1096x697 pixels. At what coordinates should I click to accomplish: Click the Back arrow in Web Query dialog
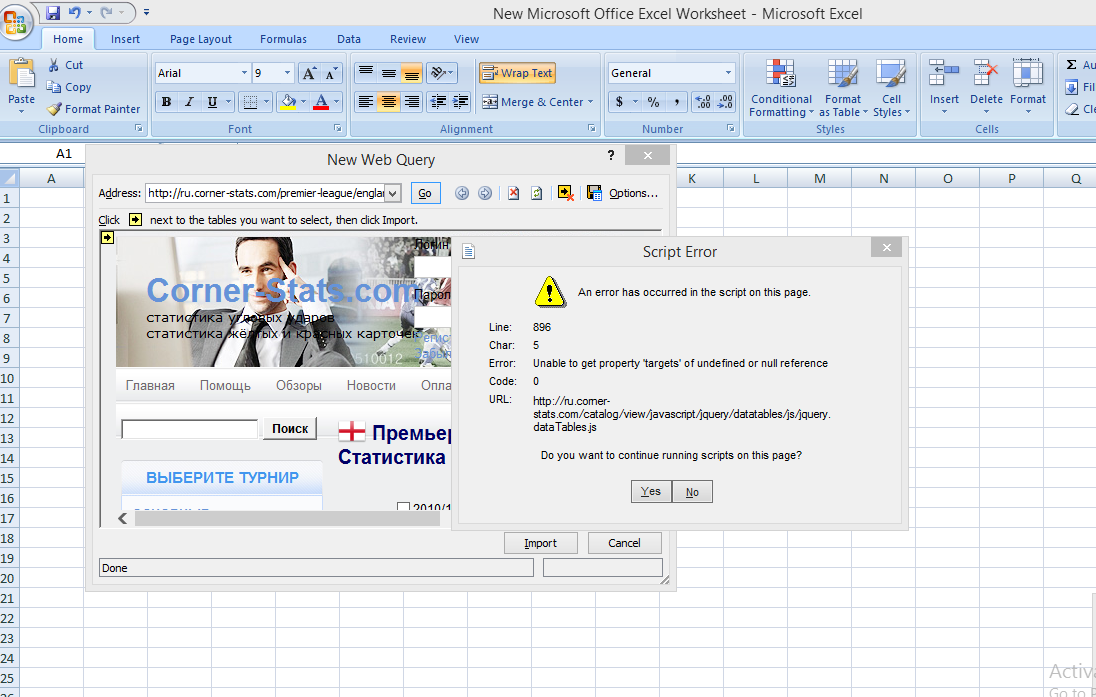coord(462,193)
